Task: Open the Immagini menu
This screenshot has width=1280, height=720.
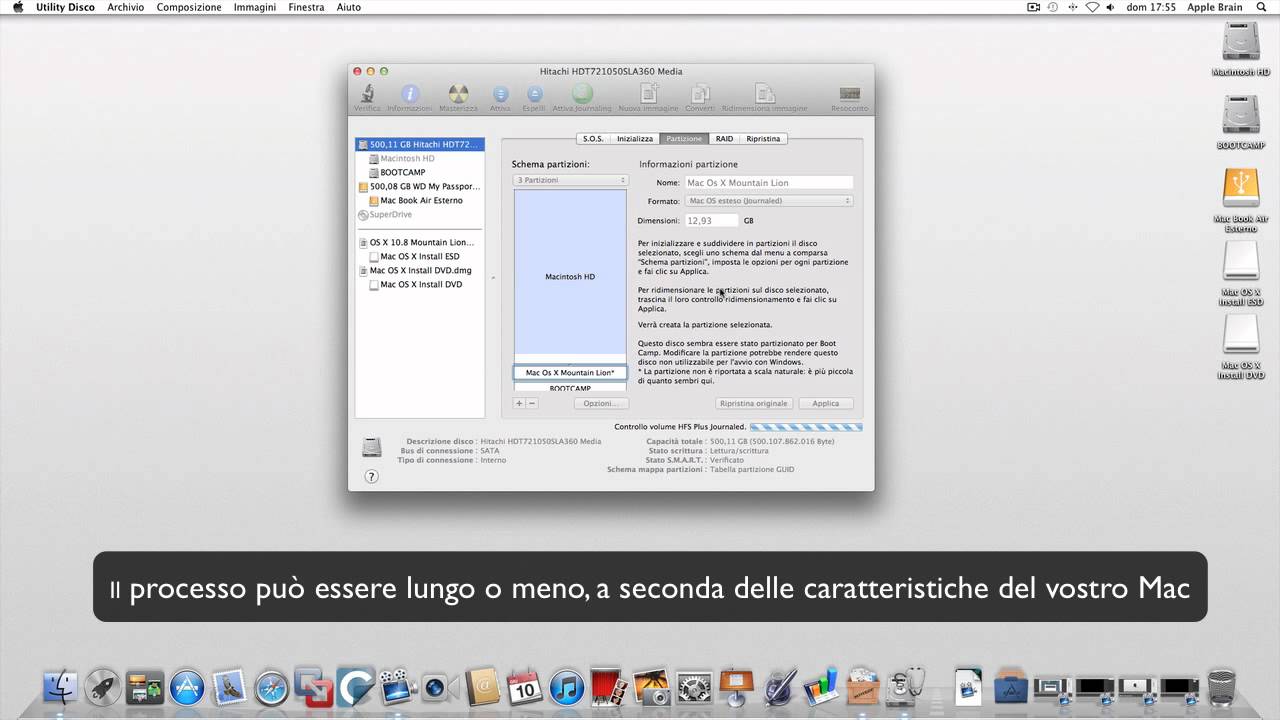Action: pos(255,7)
